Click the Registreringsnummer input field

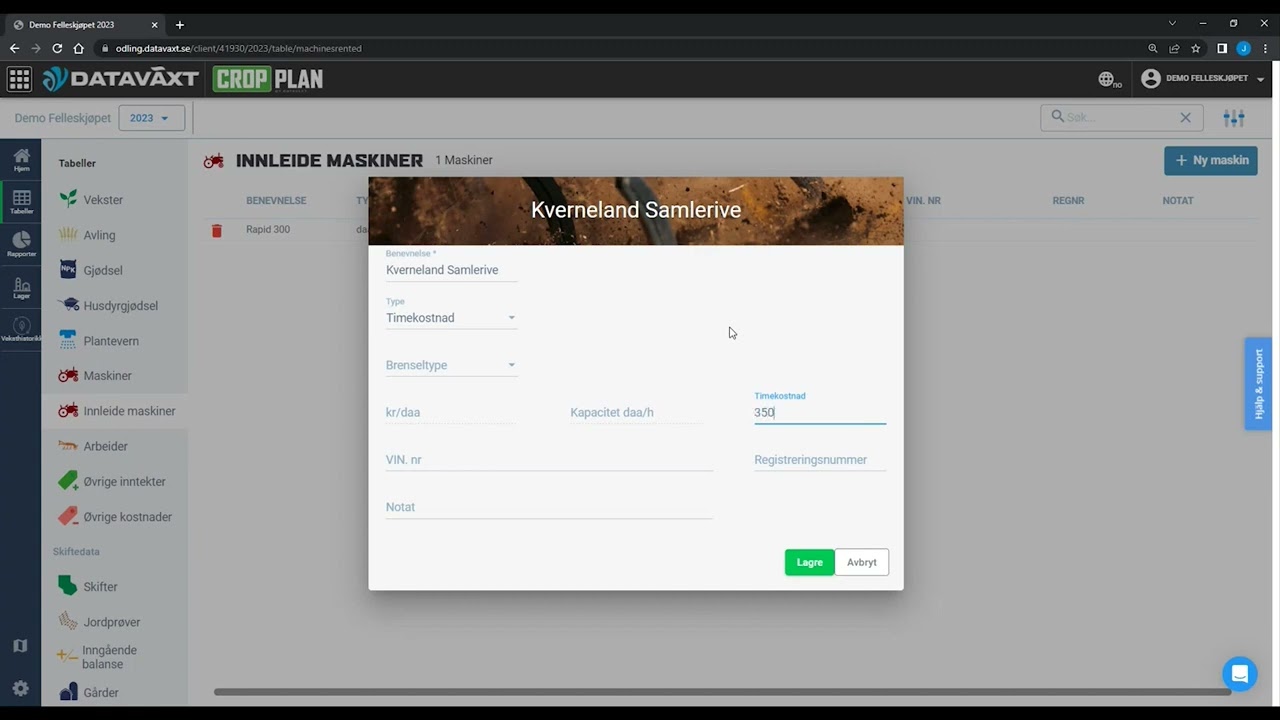[820, 460]
